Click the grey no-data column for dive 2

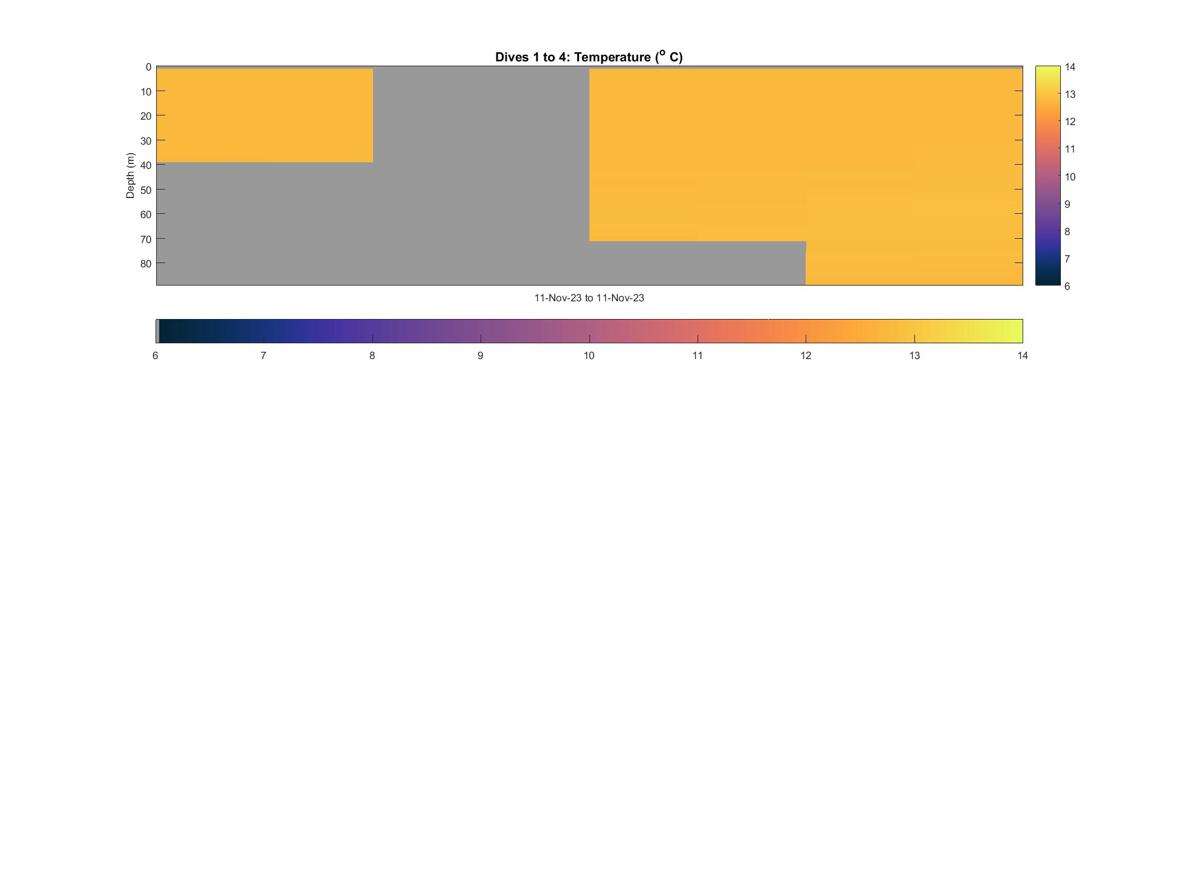(481, 175)
